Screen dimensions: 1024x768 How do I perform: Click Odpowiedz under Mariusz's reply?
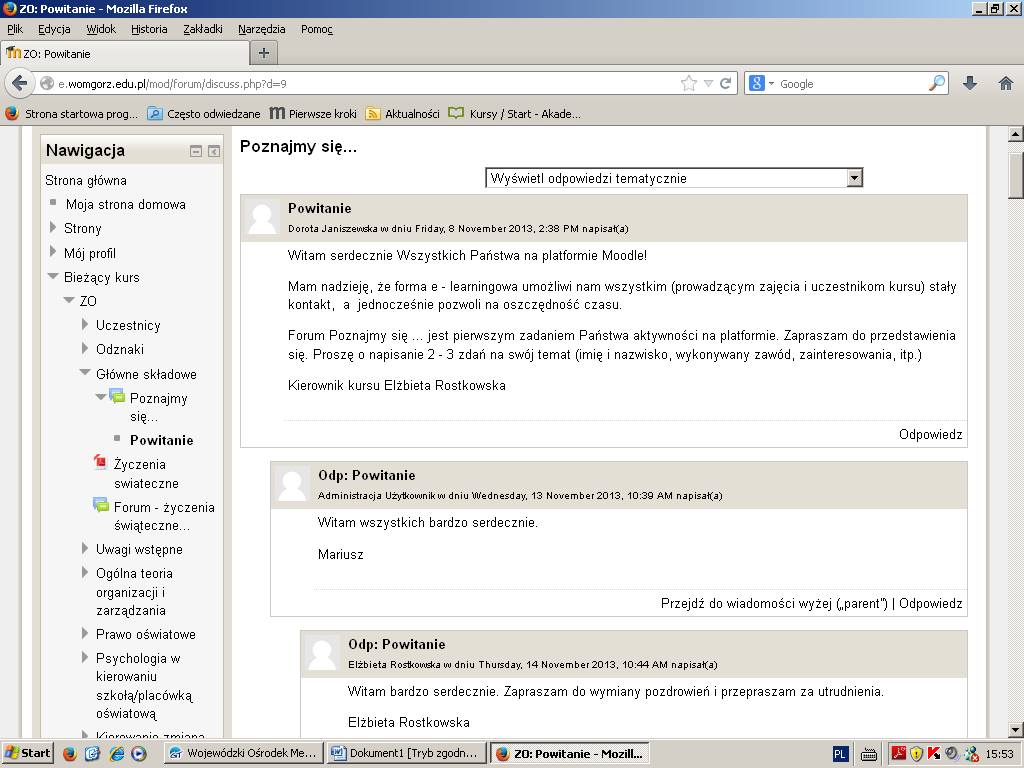pyautogui.click(x=930, y=603)
